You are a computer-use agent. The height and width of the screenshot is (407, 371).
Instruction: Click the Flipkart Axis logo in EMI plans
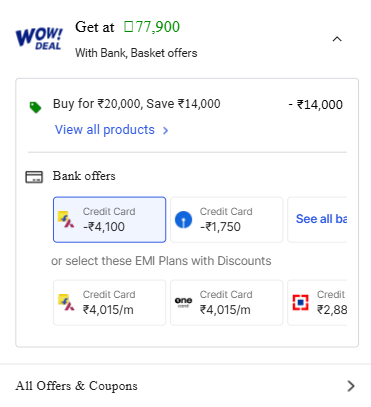[x=66, y=302]
